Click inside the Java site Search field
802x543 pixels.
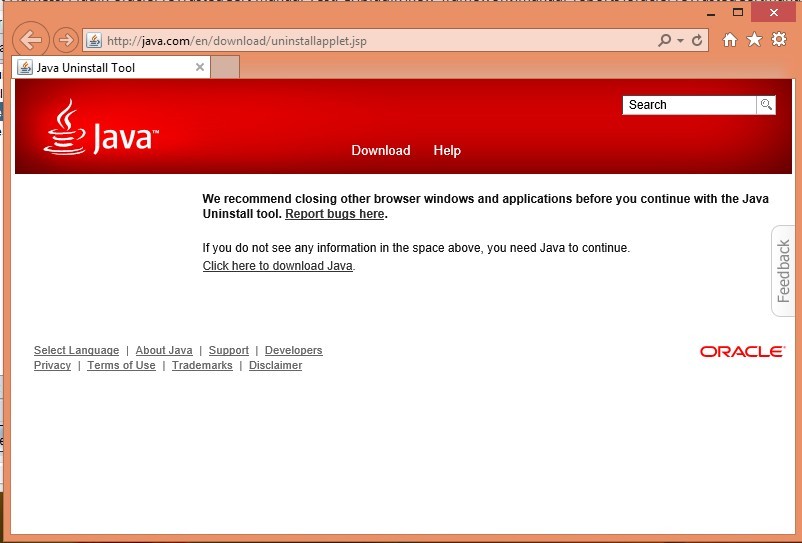(690, 105)
